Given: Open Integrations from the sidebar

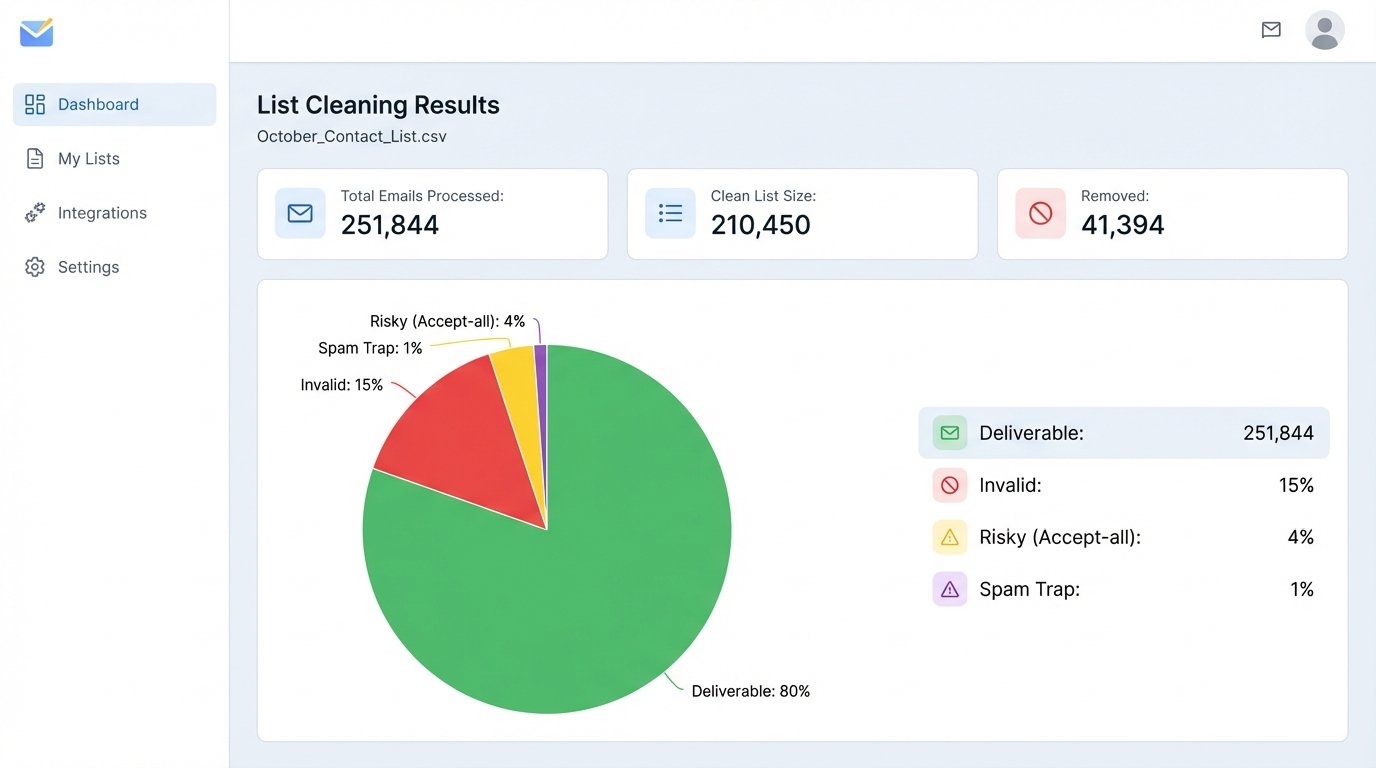Looking at the screenshot, I should pos(103,212).
